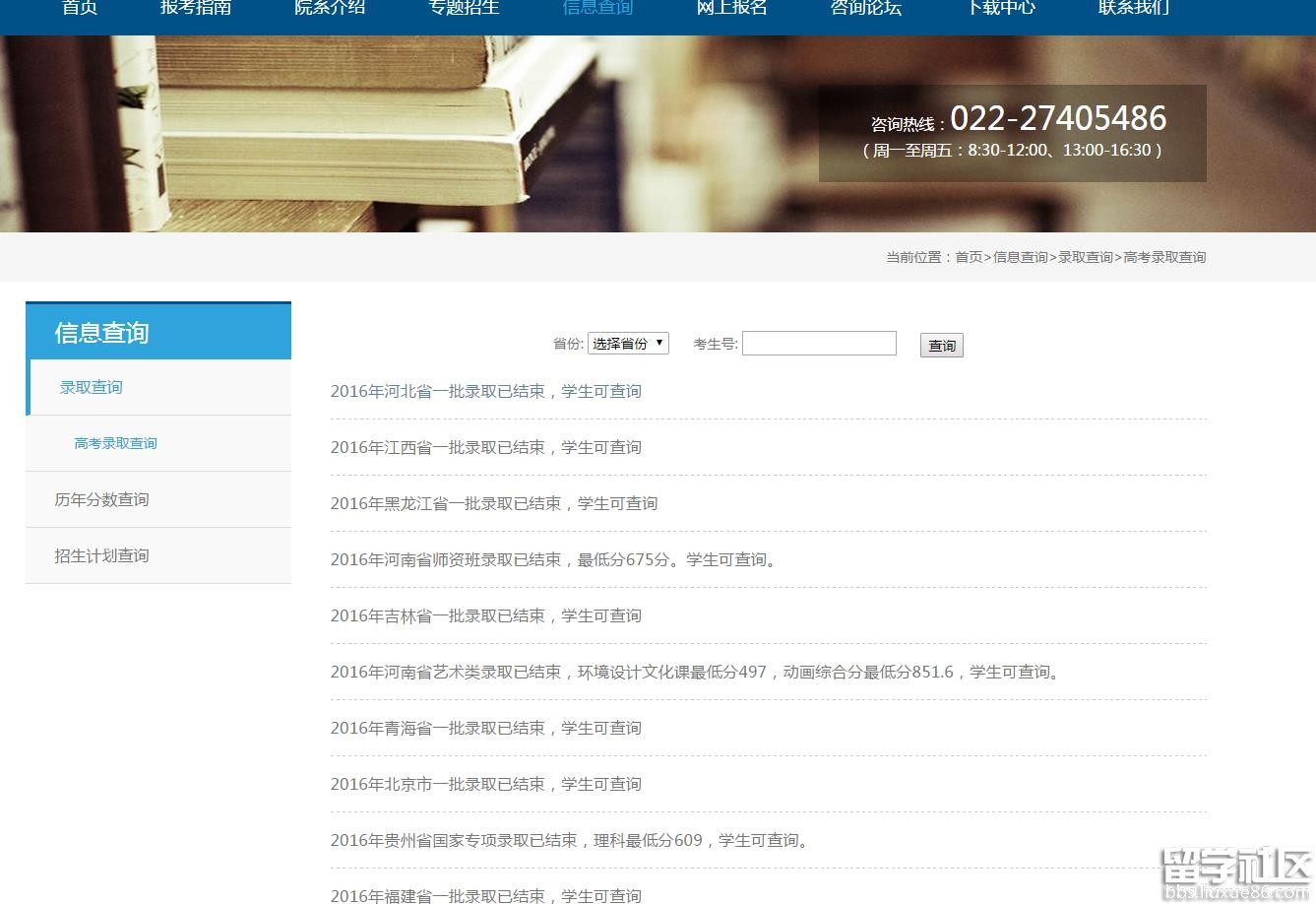Screen dimensions: 1316x904
Task: Open the 选择省份 province dropdown
Action: click(x=628, y=344)
